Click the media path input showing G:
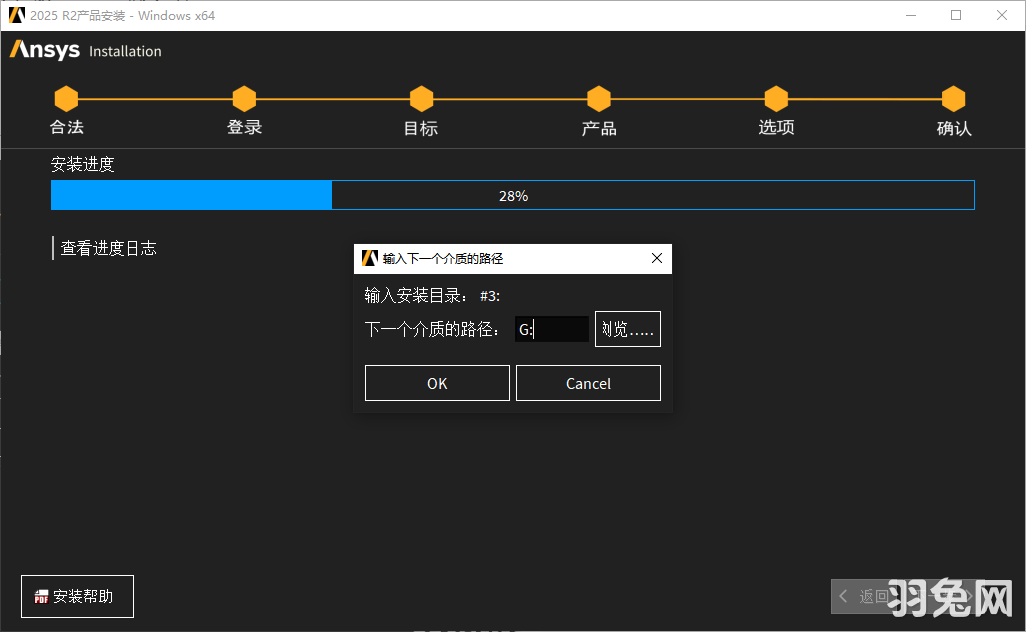Image resolution: width=1026 pixels, height=632 pixels. [x=552, y=328]
